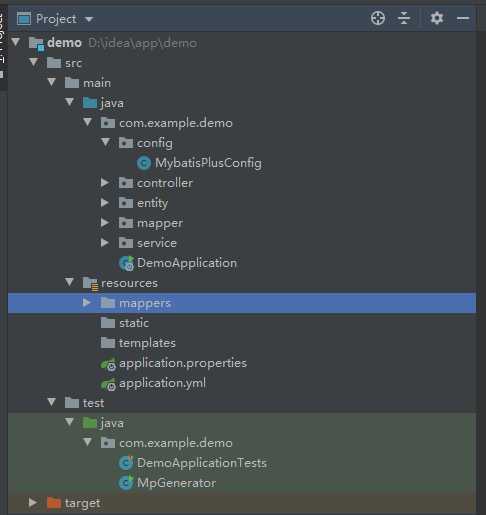Click the MpGenerator runnable class icon

[x=126, y=483]
